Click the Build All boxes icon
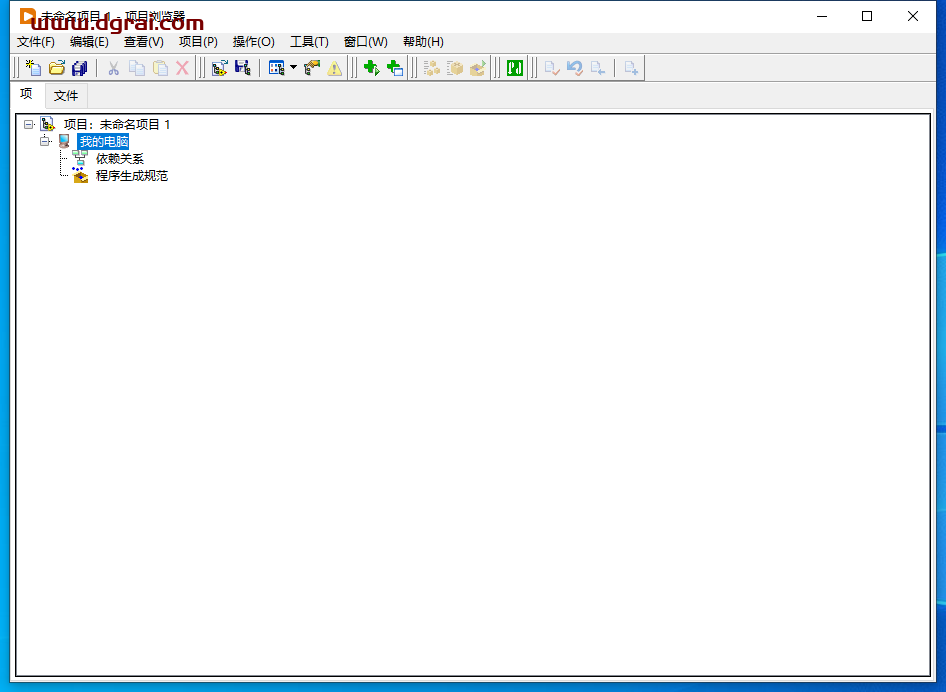 (431, 68)
